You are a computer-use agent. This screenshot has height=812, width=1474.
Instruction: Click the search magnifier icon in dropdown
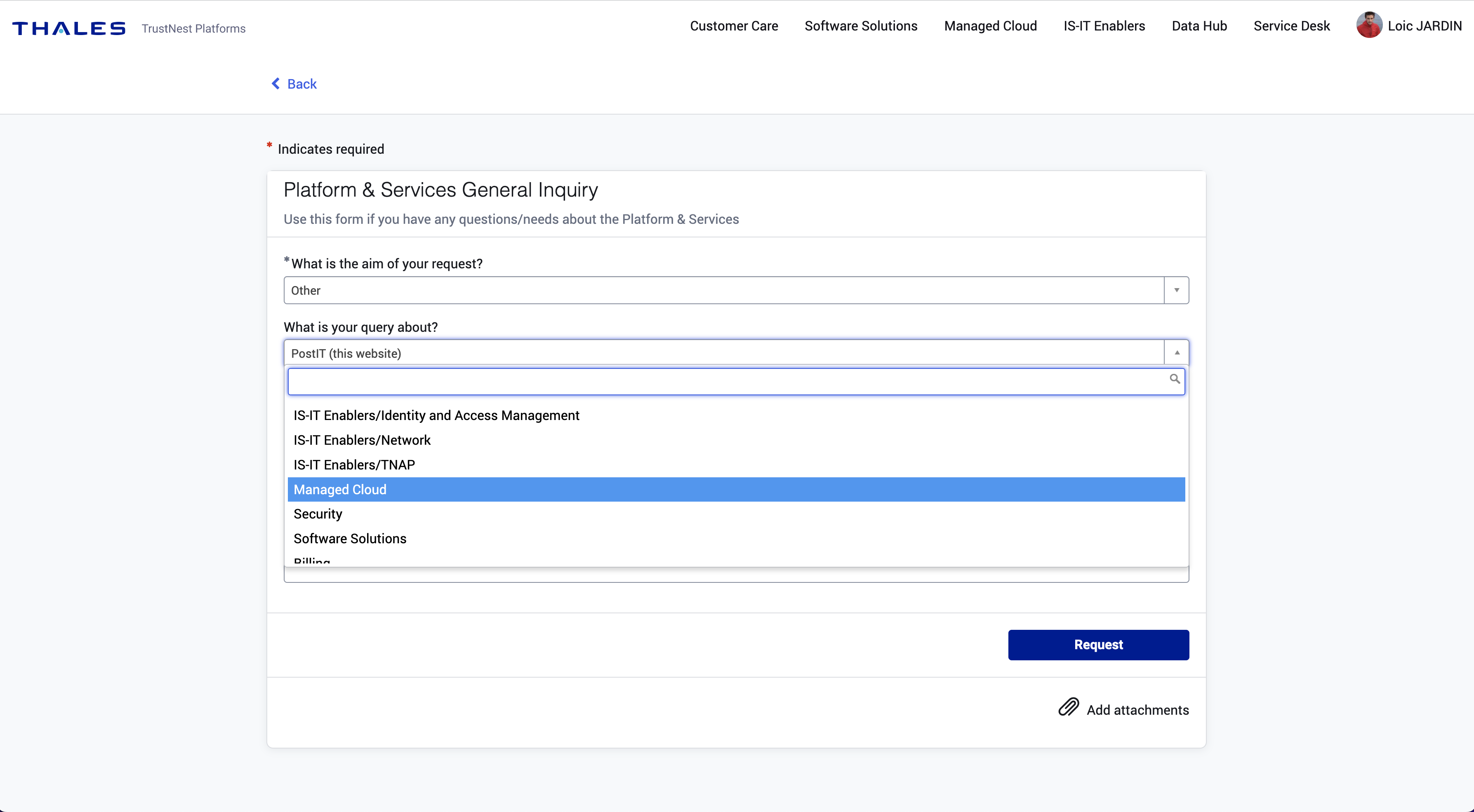tap(1175, 379)
